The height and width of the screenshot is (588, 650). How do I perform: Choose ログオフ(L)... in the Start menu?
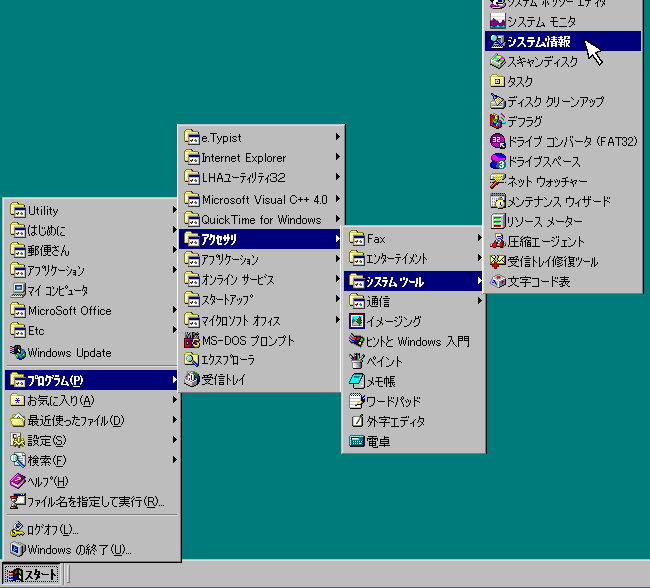(92, 530)
